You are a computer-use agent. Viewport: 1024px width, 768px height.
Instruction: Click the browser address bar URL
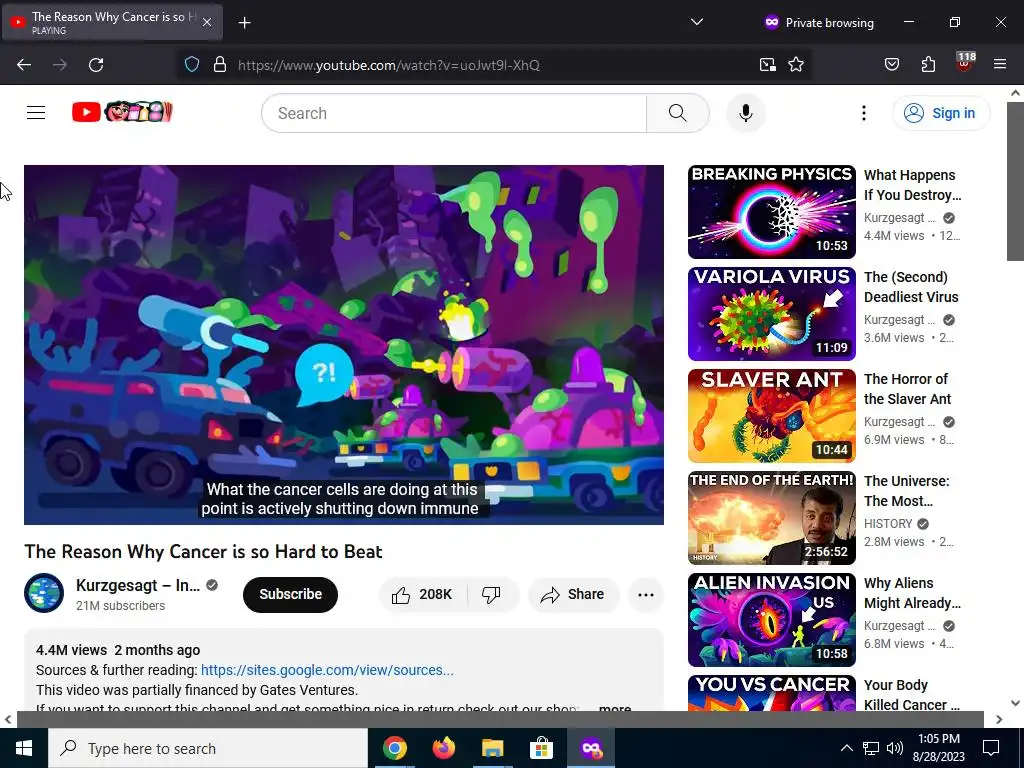pos(389,65)
